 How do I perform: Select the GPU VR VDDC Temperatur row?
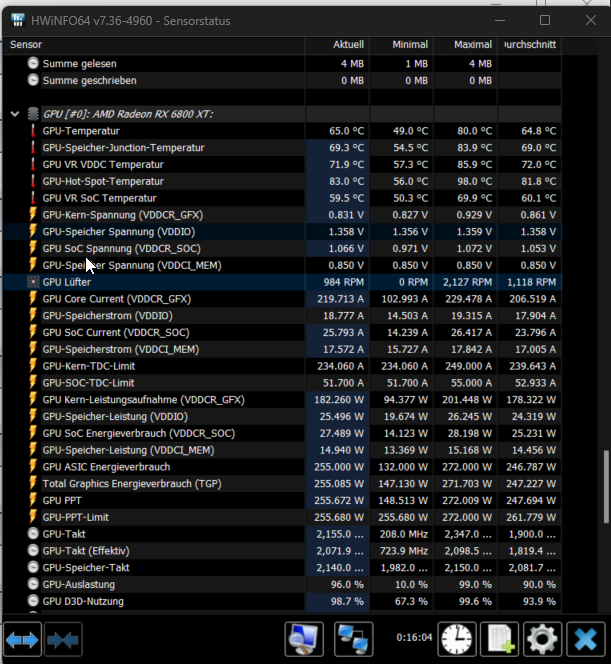(283, 164)
